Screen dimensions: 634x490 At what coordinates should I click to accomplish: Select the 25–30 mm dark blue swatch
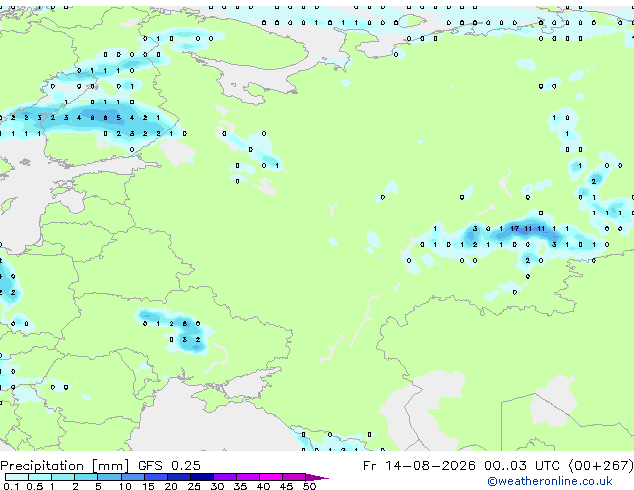tap(202, 477)
